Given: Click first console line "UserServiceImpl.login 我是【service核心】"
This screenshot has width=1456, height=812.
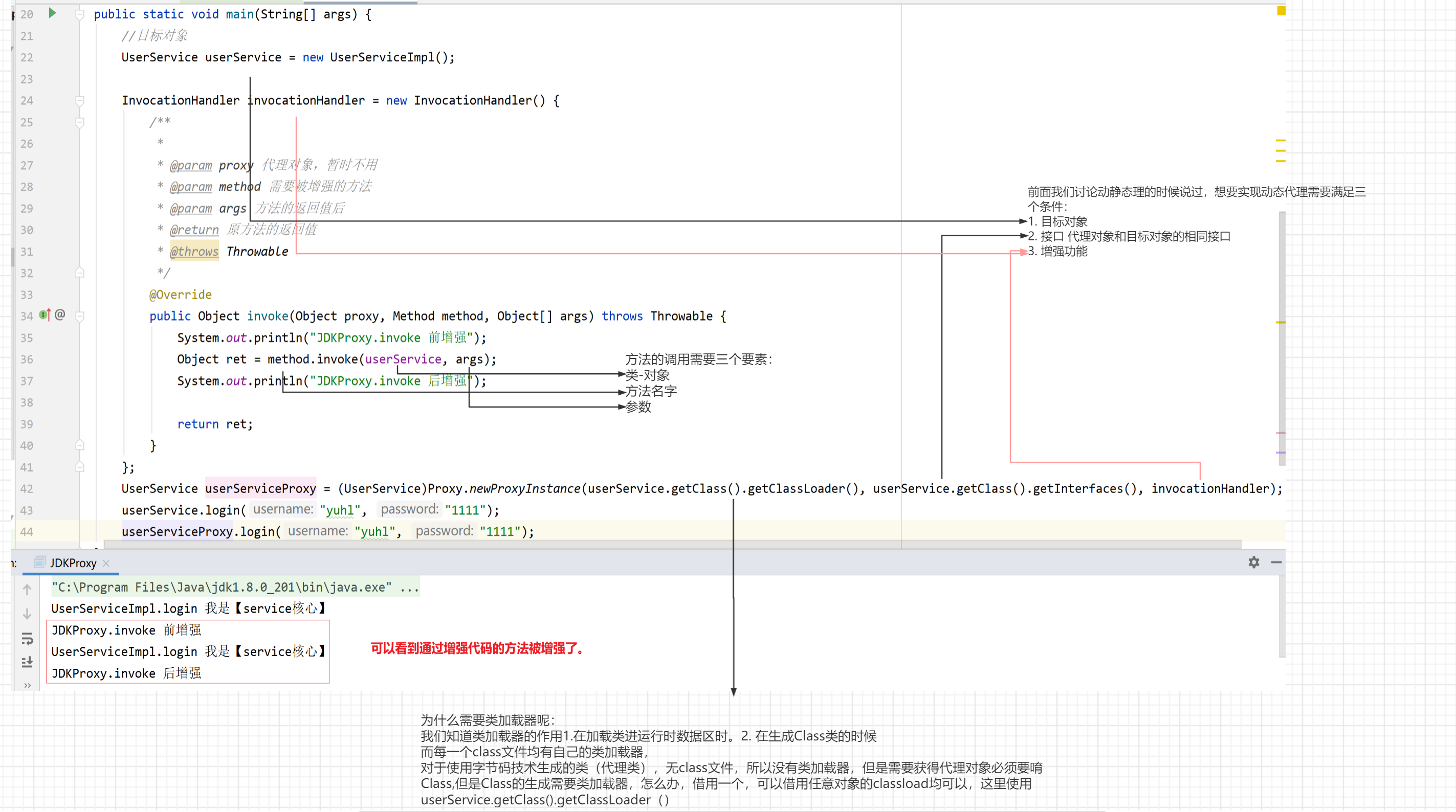Looking at the screenshot, I should click(189, 608).
